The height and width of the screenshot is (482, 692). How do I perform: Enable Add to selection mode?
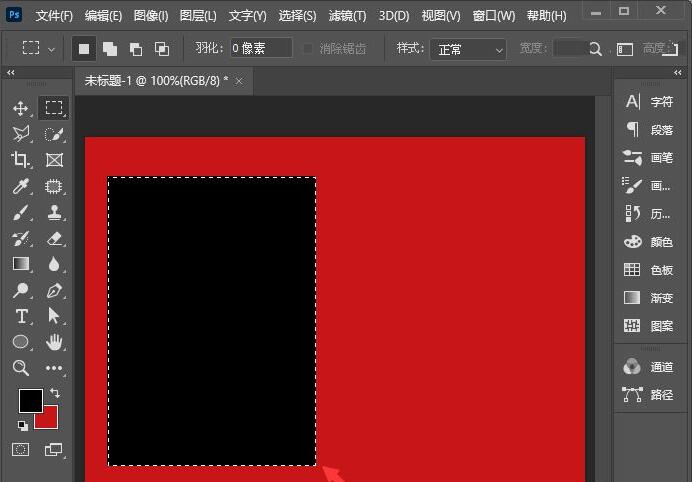click(109, 49)
